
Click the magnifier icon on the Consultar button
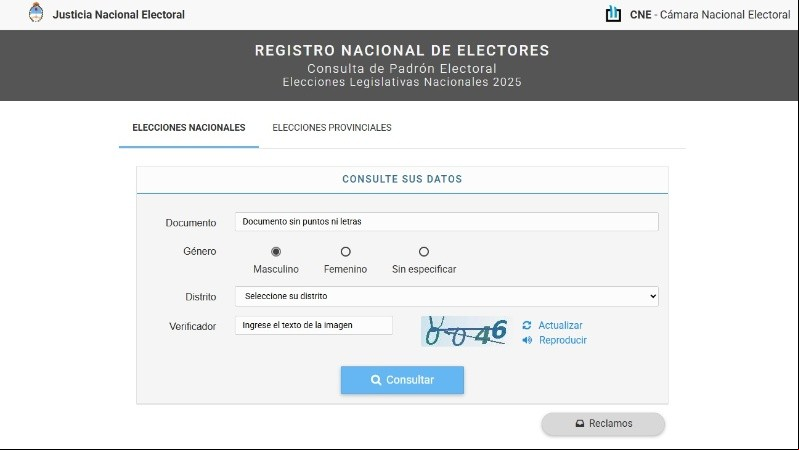click(376, 380)
